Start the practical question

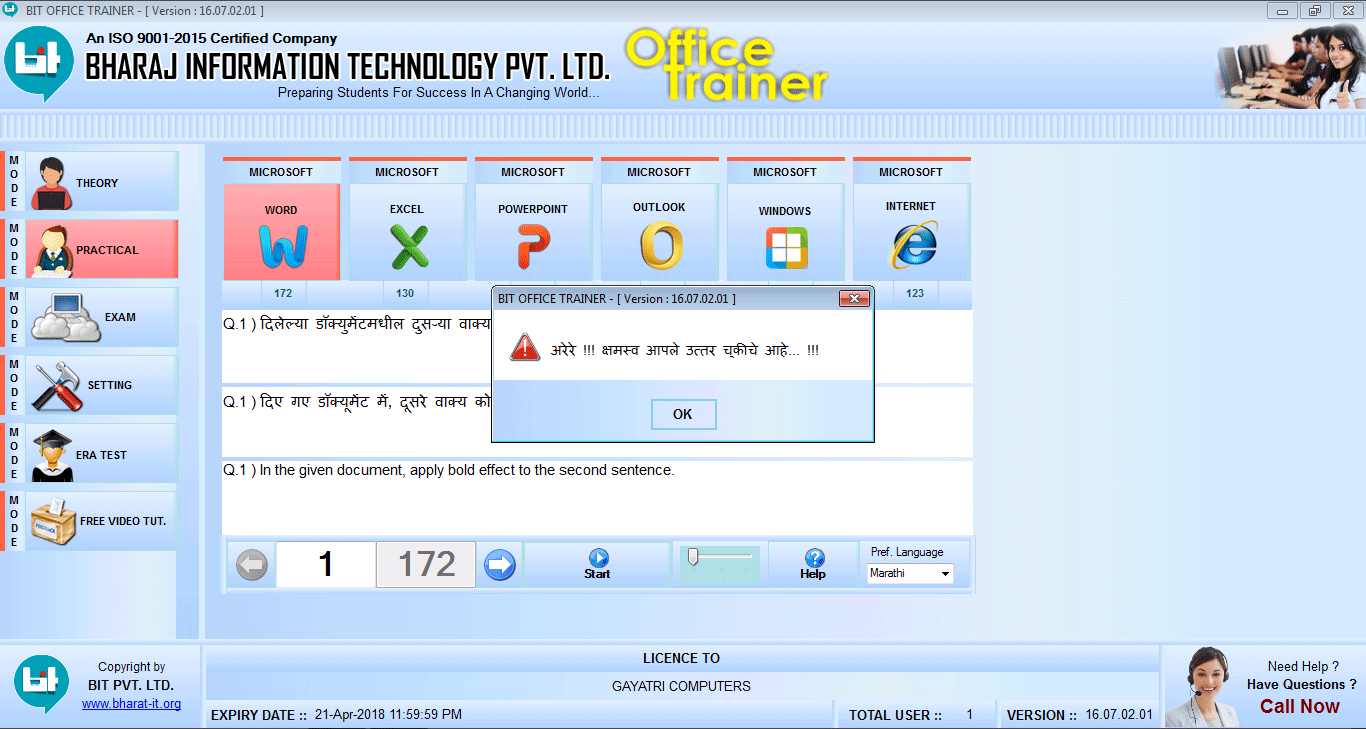point(597,564)
